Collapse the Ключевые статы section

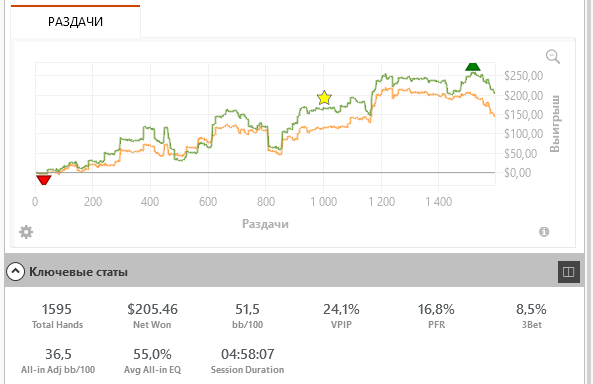16,271
